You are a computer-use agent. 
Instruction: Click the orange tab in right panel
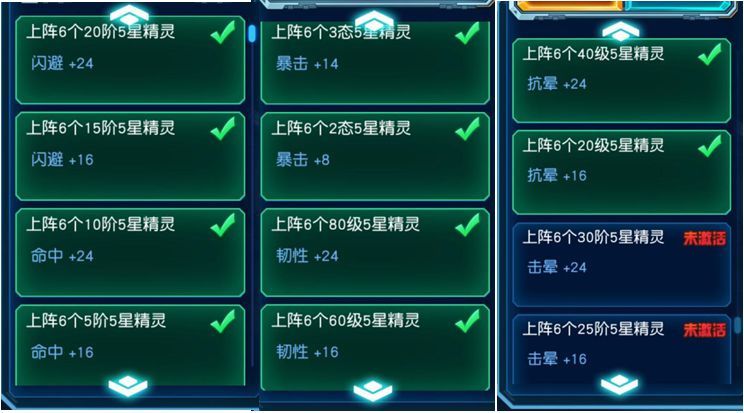pos(570,5)
